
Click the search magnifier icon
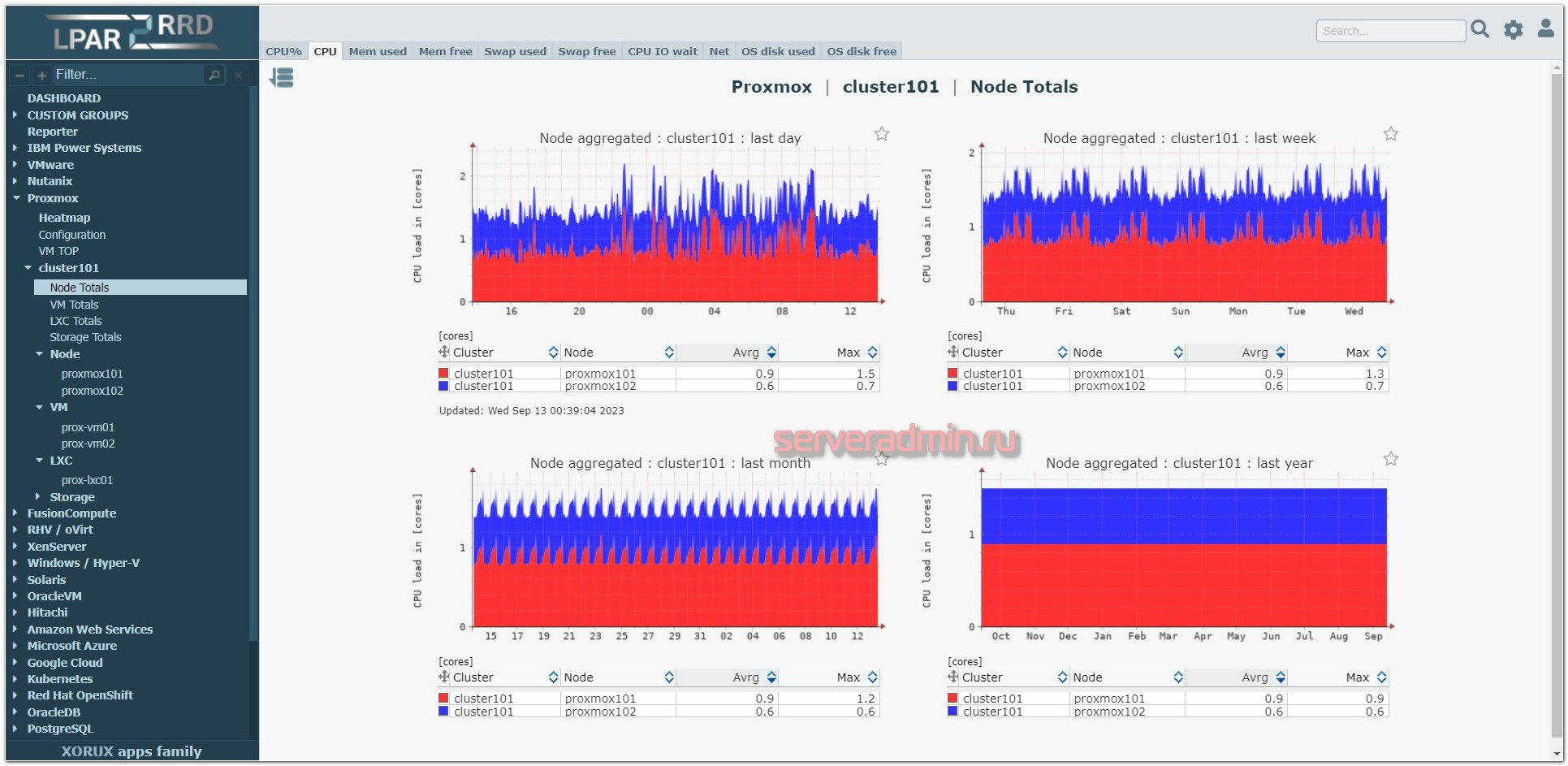click(1480, 29)
